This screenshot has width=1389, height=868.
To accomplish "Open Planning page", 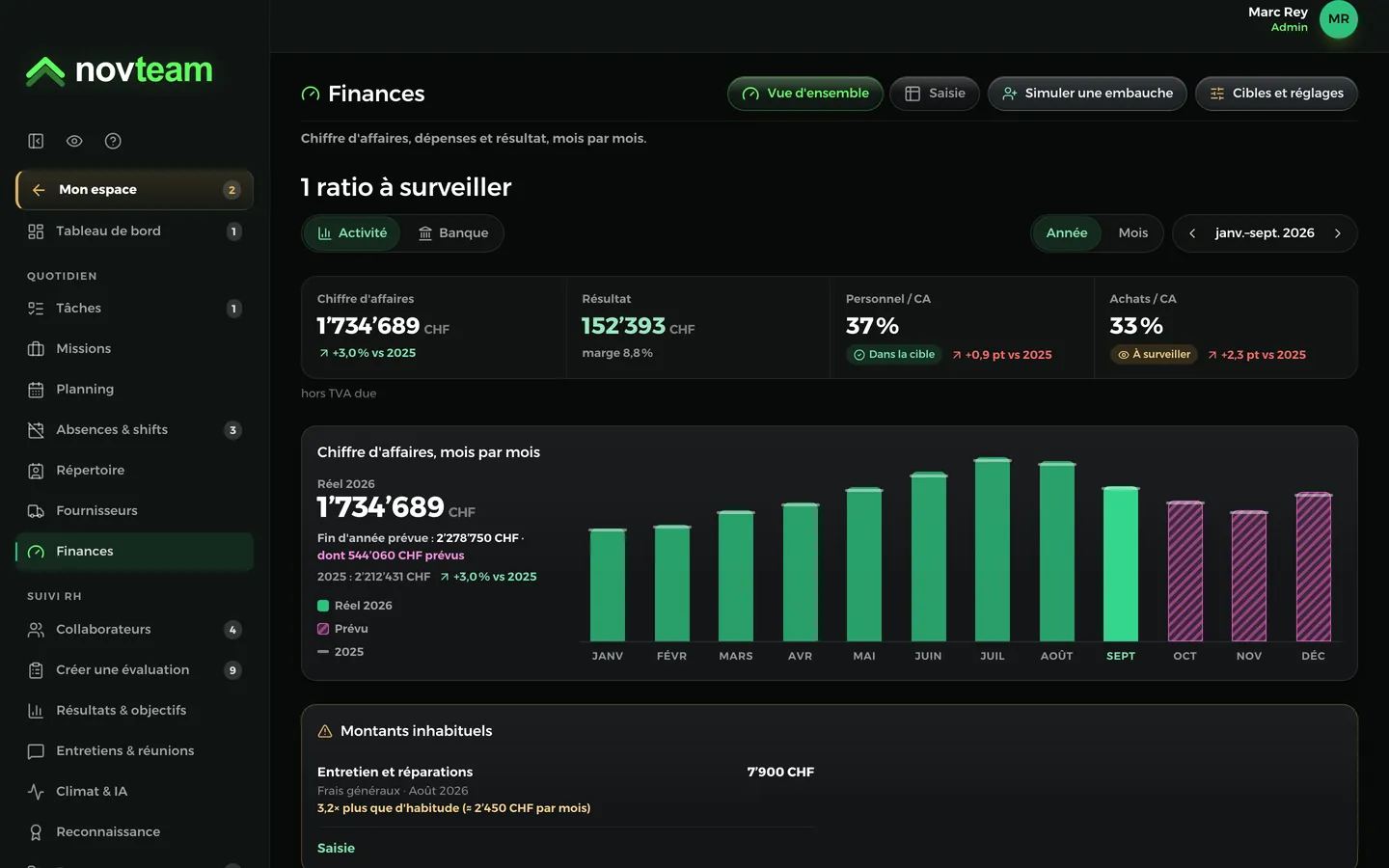I will pos(134,390).
